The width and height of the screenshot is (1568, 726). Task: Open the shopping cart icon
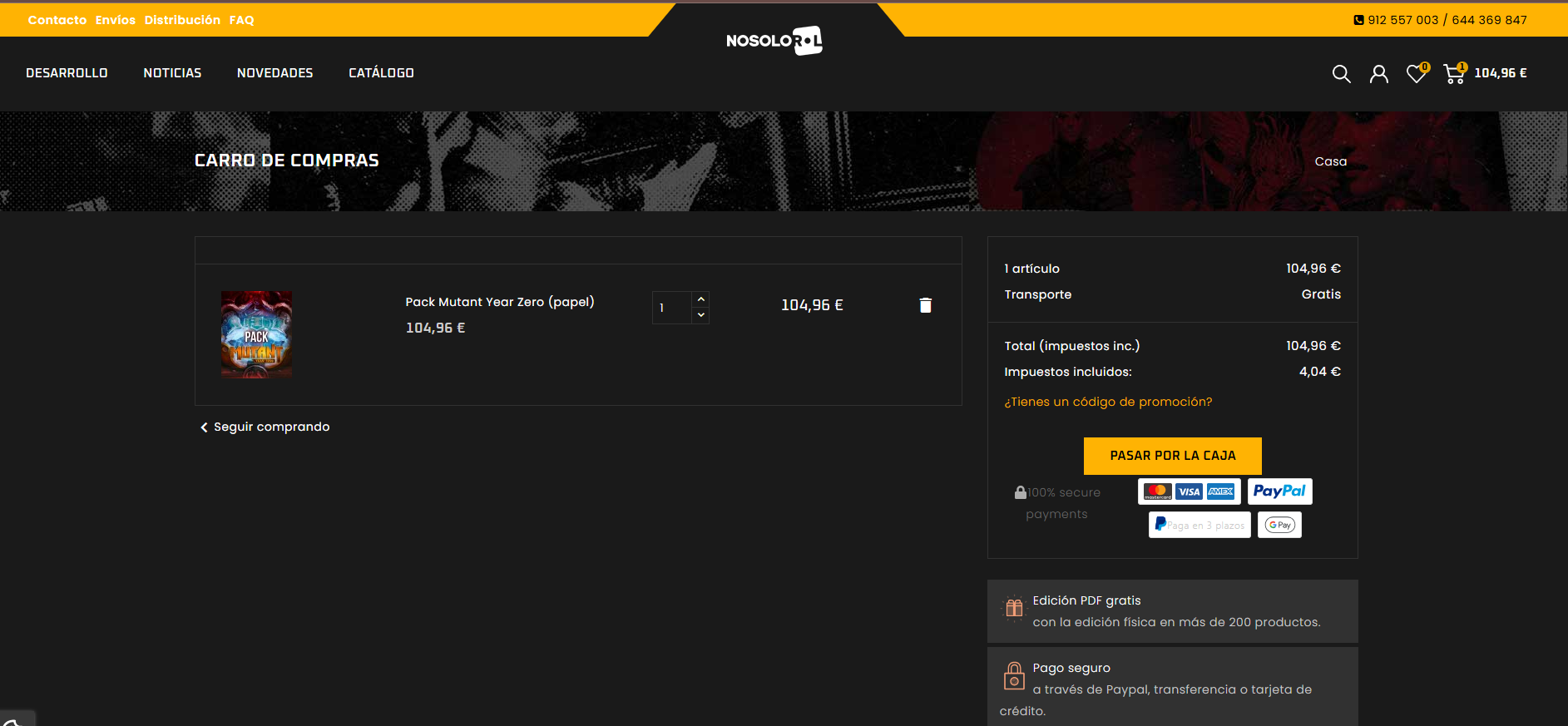point(1454,74)
